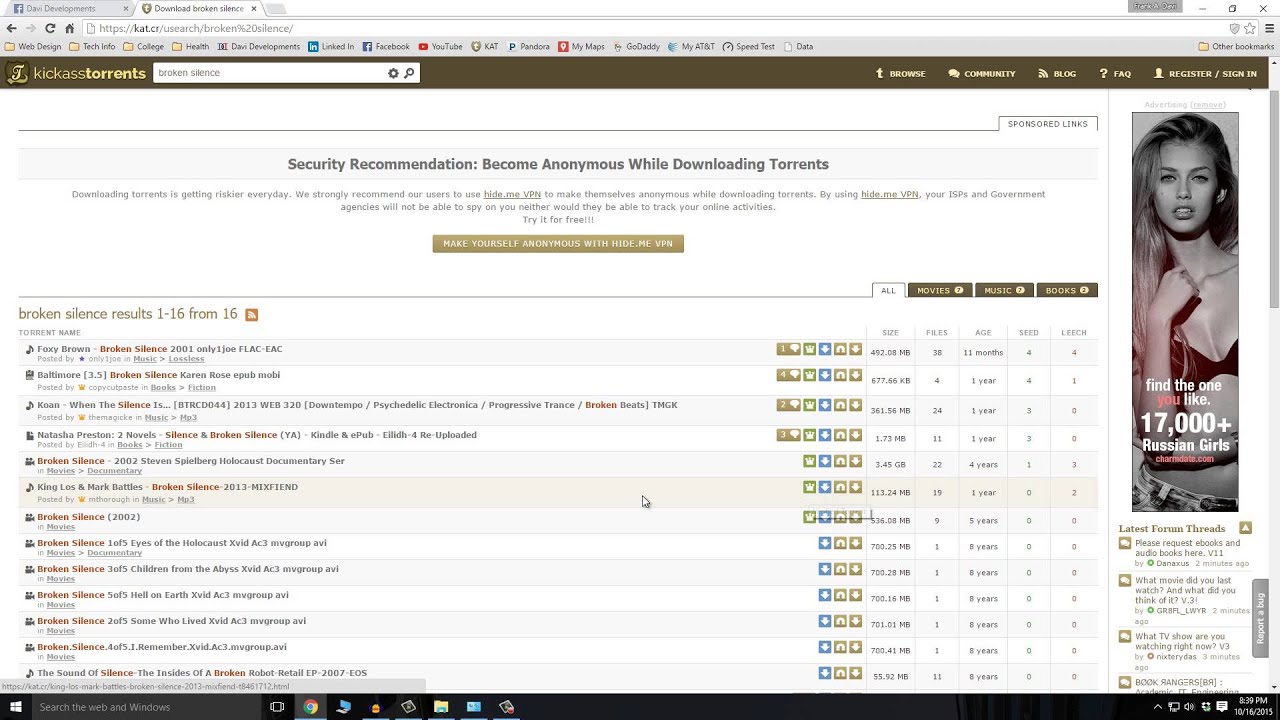Click the page vertical scrollbar
Viewport: 1280px width, 720px height.
[1274, 200]
